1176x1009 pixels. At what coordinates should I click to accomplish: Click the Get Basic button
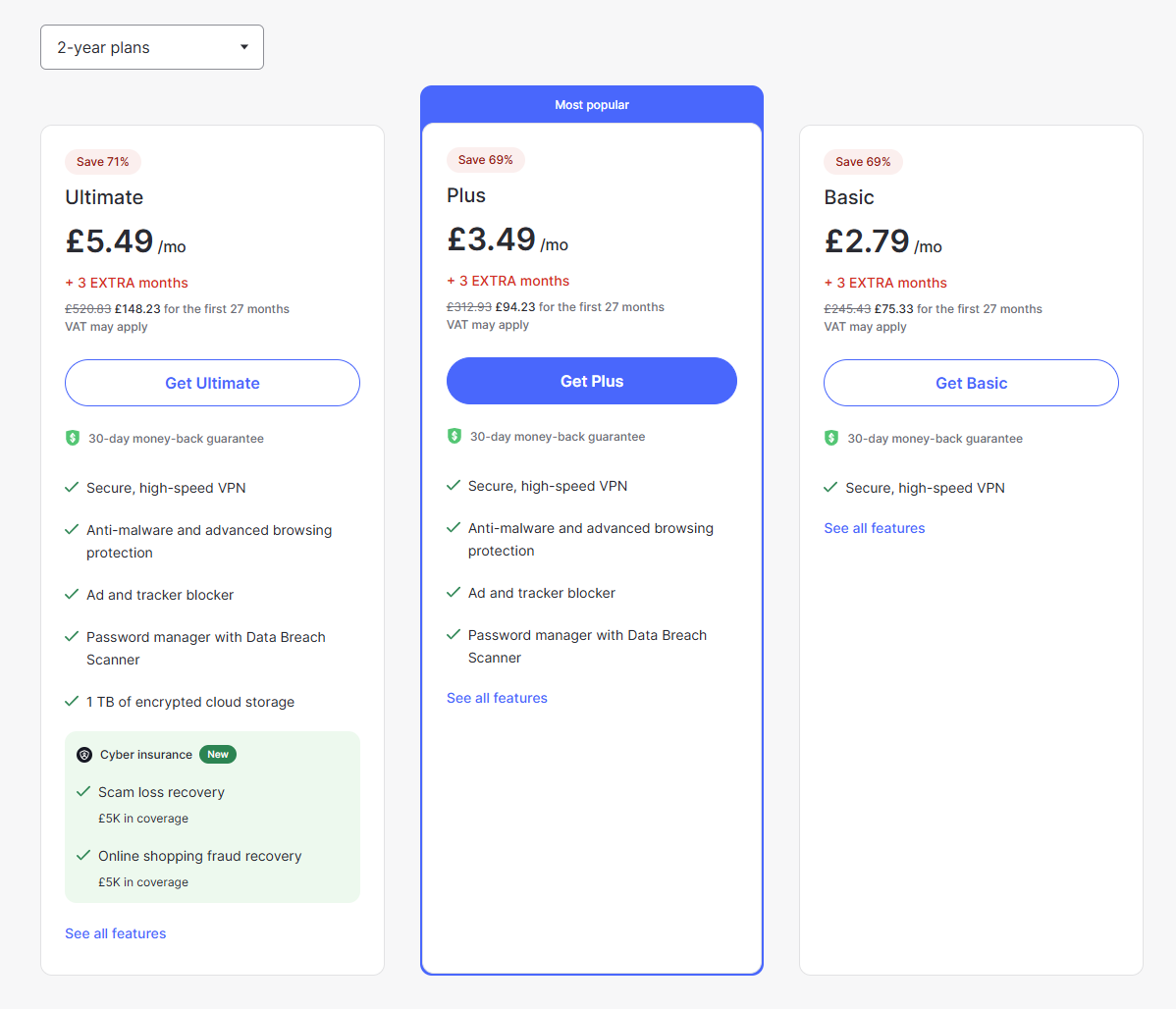[x=971, y=383]
